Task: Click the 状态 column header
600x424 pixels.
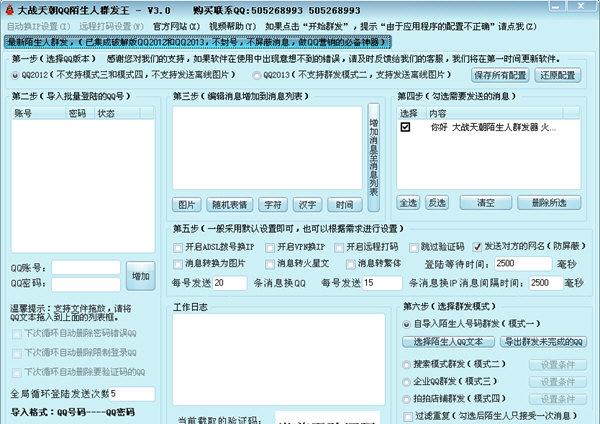Action: click(117, 113)
